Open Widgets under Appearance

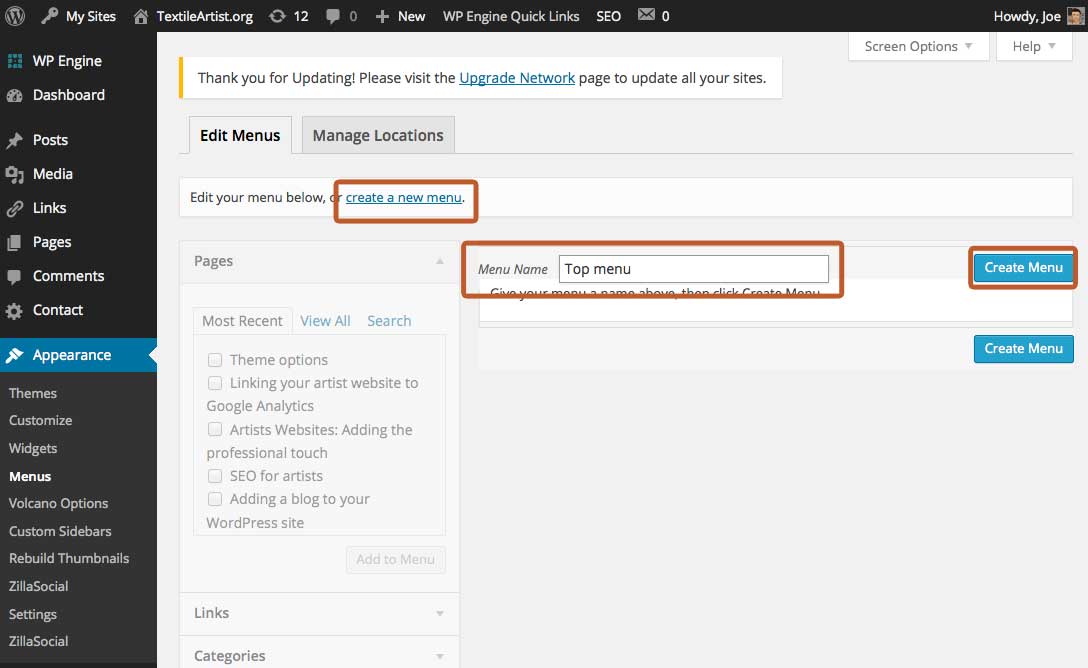point(33,449)
